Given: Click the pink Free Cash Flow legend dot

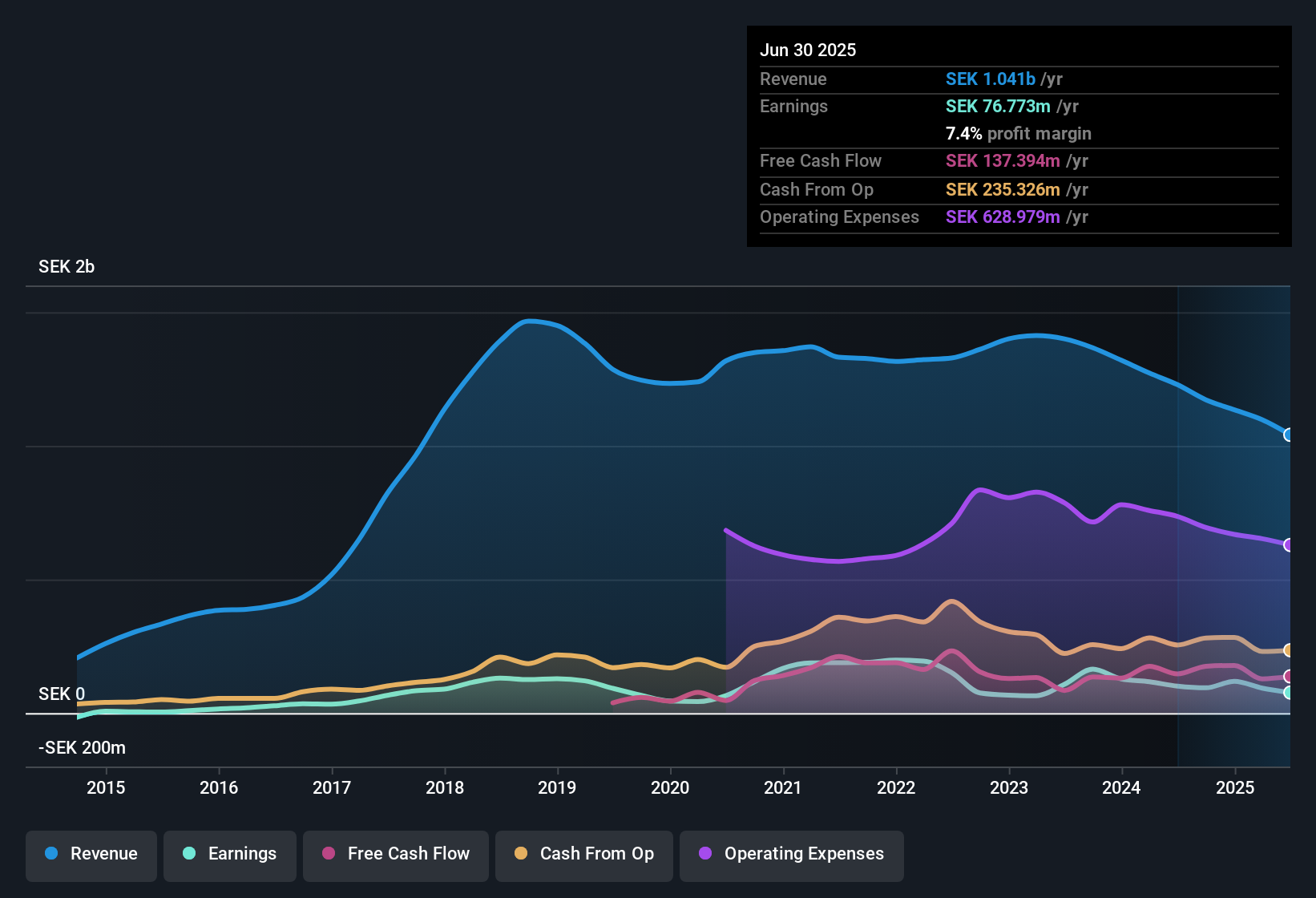Looking at the screenshot, I should click(x=329, y=853).
